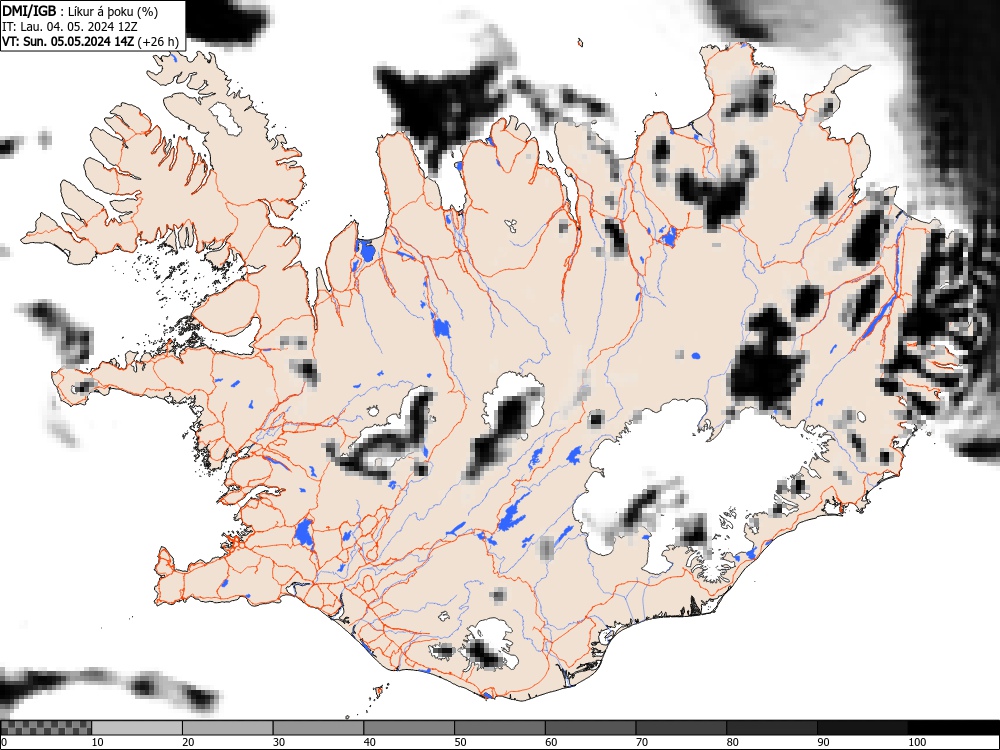Screen dimensions: 1000x750
Task: Click the 10–20% light gray legend swatch
Action: pyautogui.click(x=137, y=728)
